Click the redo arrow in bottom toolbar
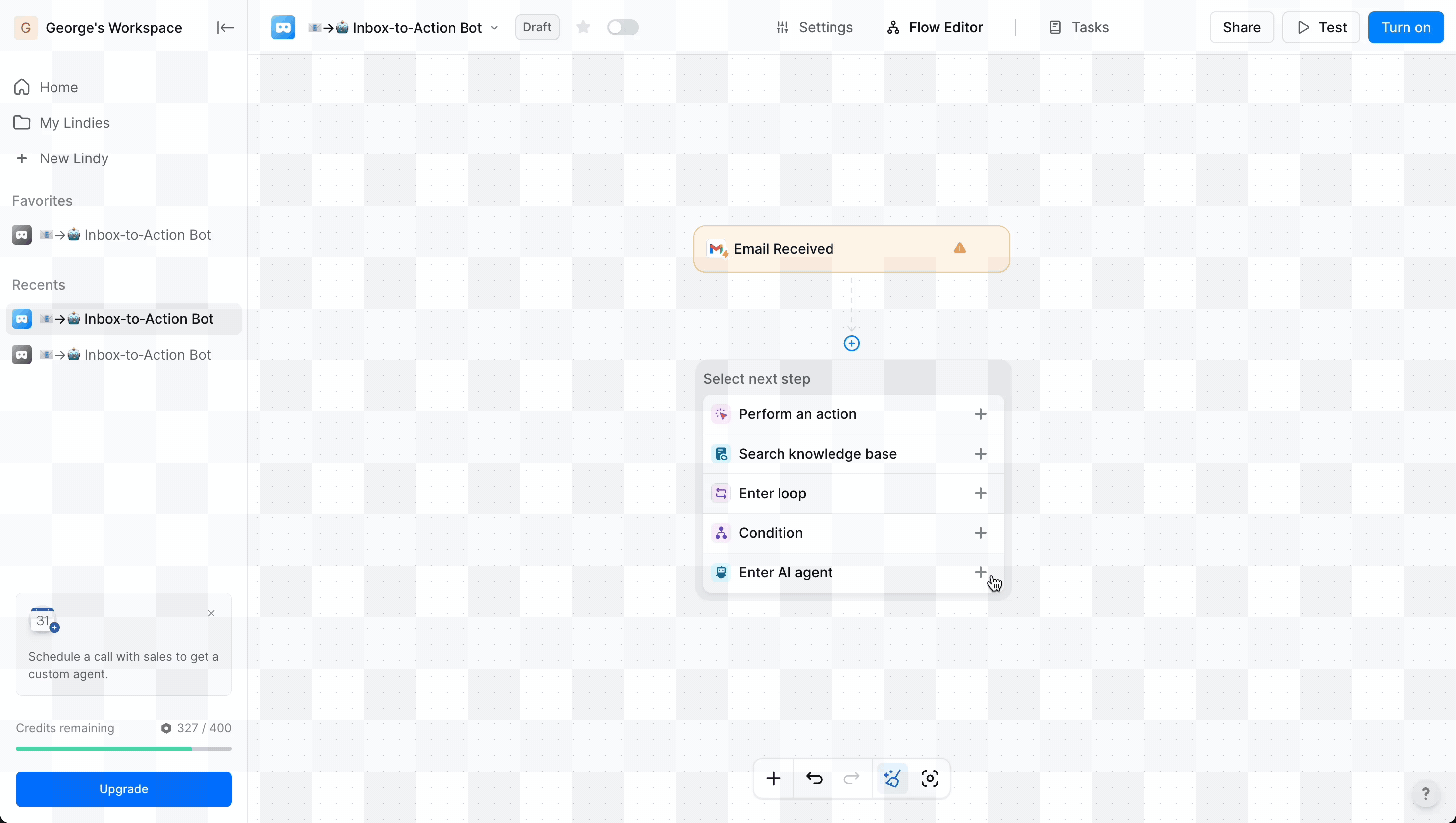 pyautogui.click(x=852, y=778)
